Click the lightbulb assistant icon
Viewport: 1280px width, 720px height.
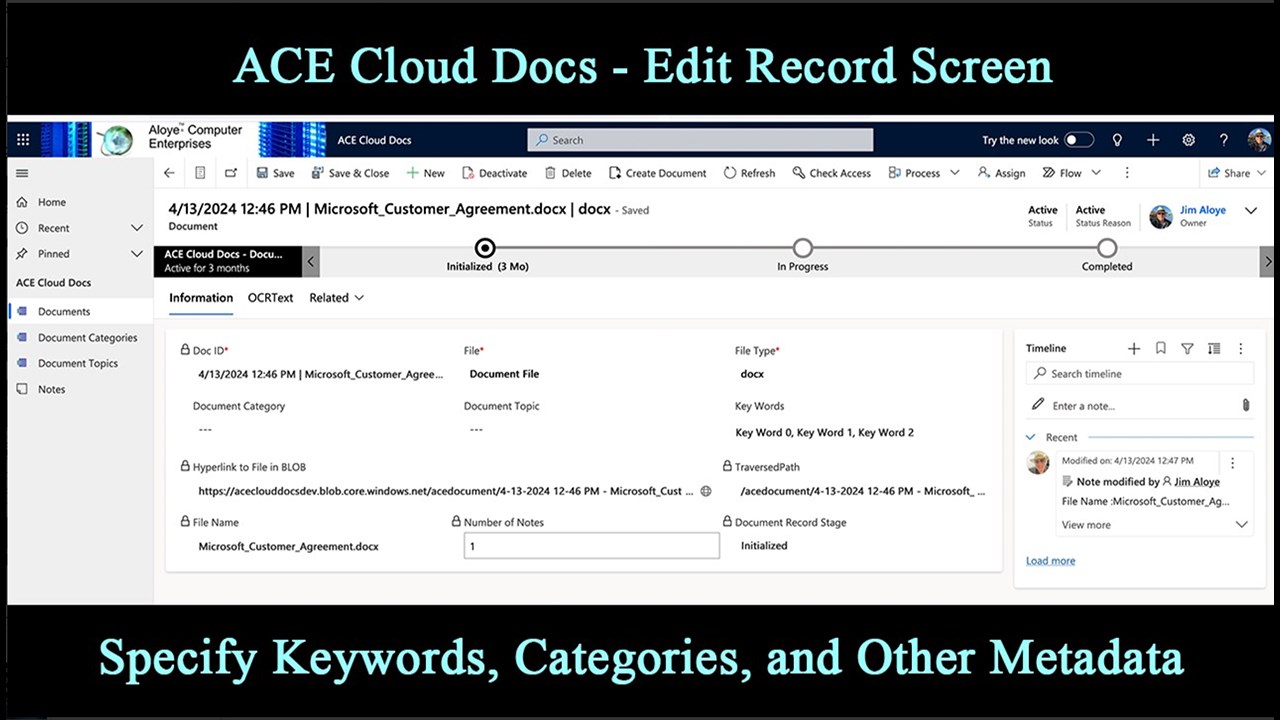click(x=1117, y=140)
